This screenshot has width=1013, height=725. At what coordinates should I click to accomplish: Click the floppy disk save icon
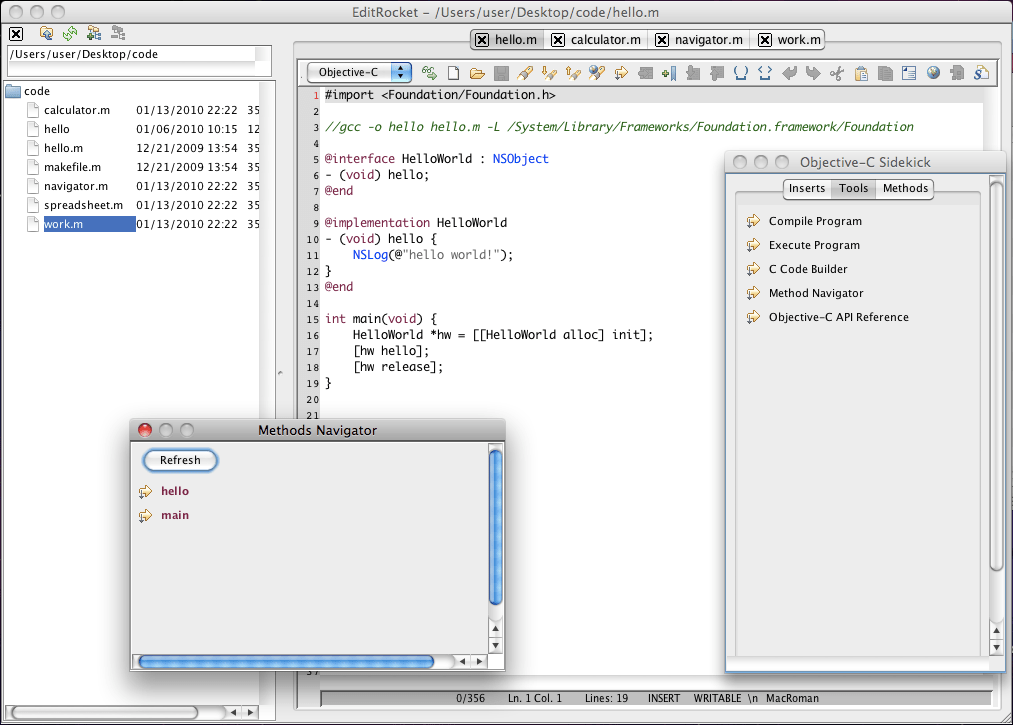click(x=501, y=73)
